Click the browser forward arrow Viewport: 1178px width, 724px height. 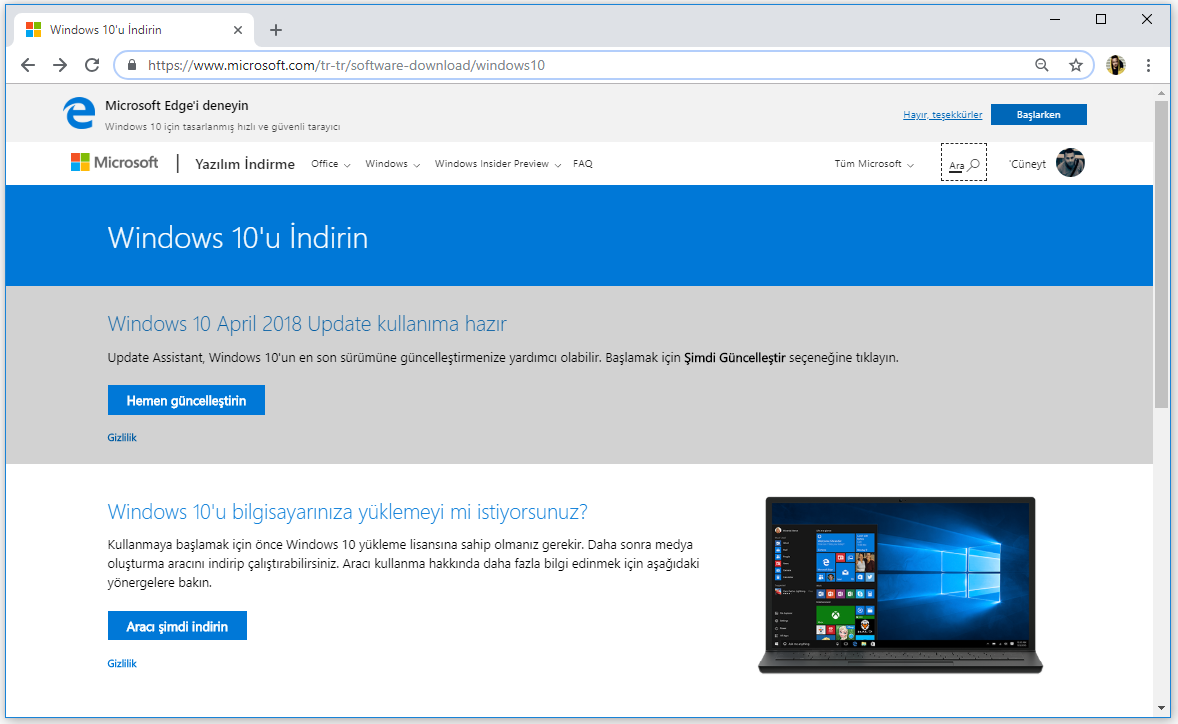[x=60, y=65]
